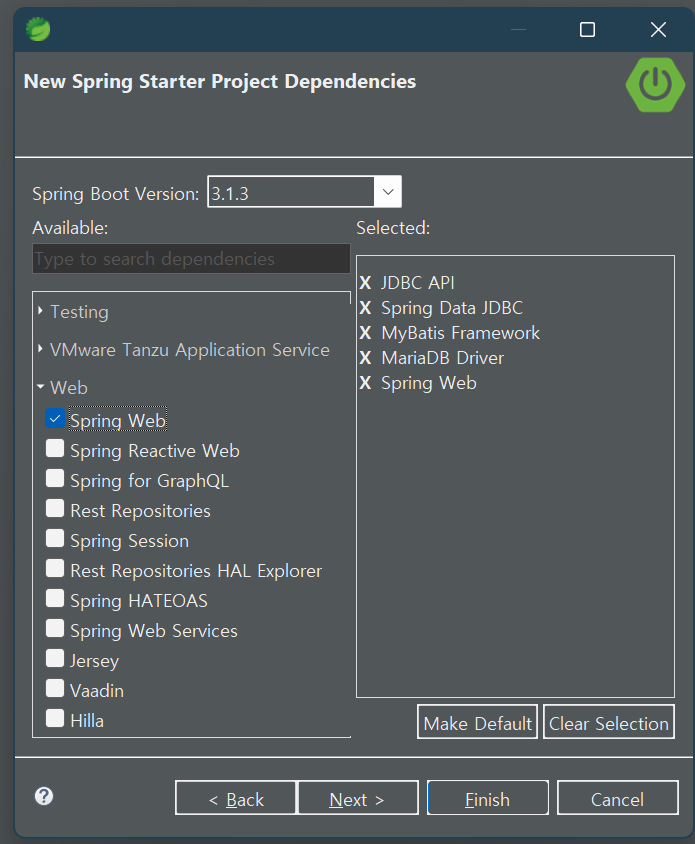The image size is (695, 844).
Task: Remove MariaDB Driver with its X icon
Action: pos(366,358)
